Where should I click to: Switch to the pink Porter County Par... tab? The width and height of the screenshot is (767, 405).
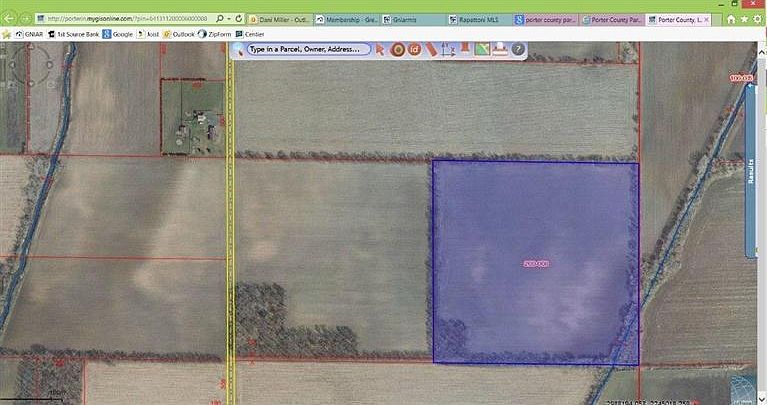[x=612, y=20]
